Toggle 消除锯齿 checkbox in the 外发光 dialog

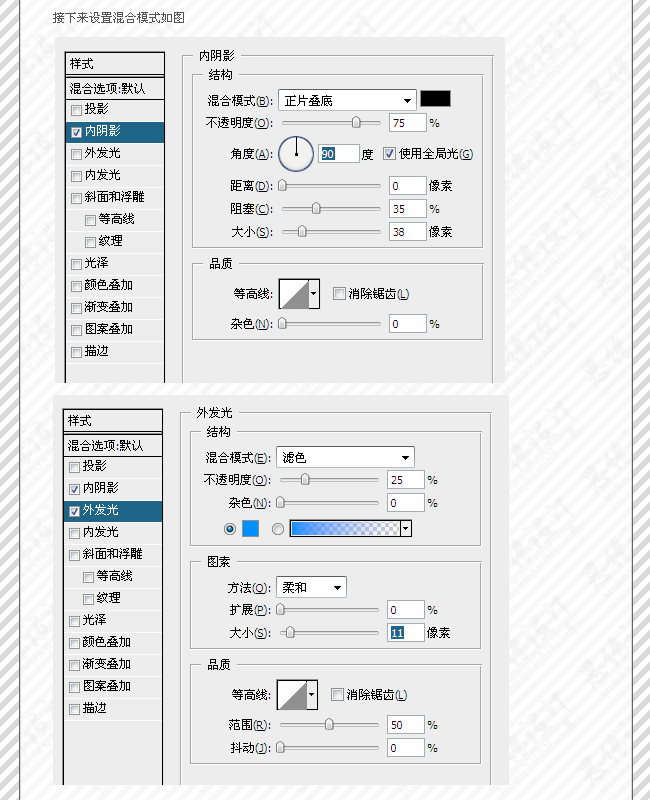pyautogui.click(x=337, y=694)
